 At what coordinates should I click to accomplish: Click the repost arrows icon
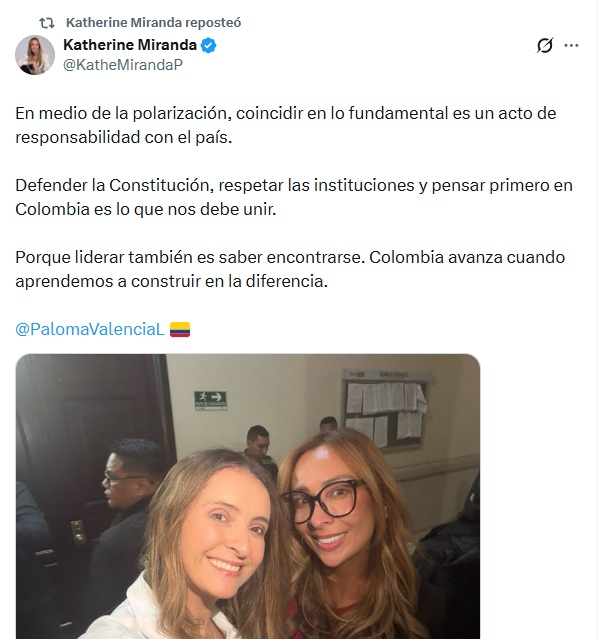(x=47, y=23)
